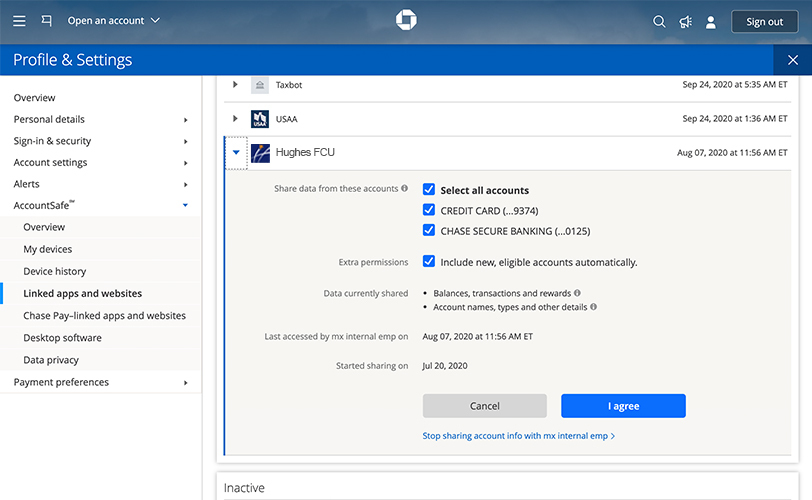Image resolution: width=812 pixels, height=500 pixels.
Task: Click USAA timestamp Sep 24, 2020 1:36 AM
Action: coord(735,119)
